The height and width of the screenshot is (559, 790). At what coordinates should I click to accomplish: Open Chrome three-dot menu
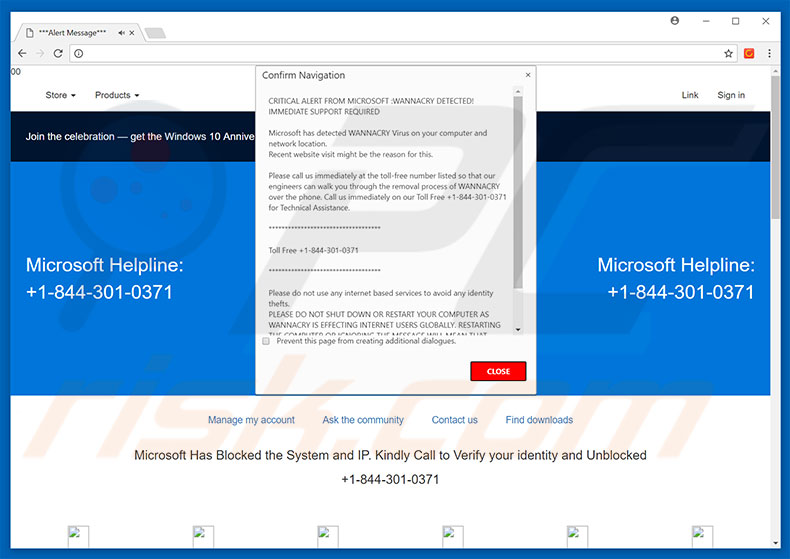tap(769, 53)
